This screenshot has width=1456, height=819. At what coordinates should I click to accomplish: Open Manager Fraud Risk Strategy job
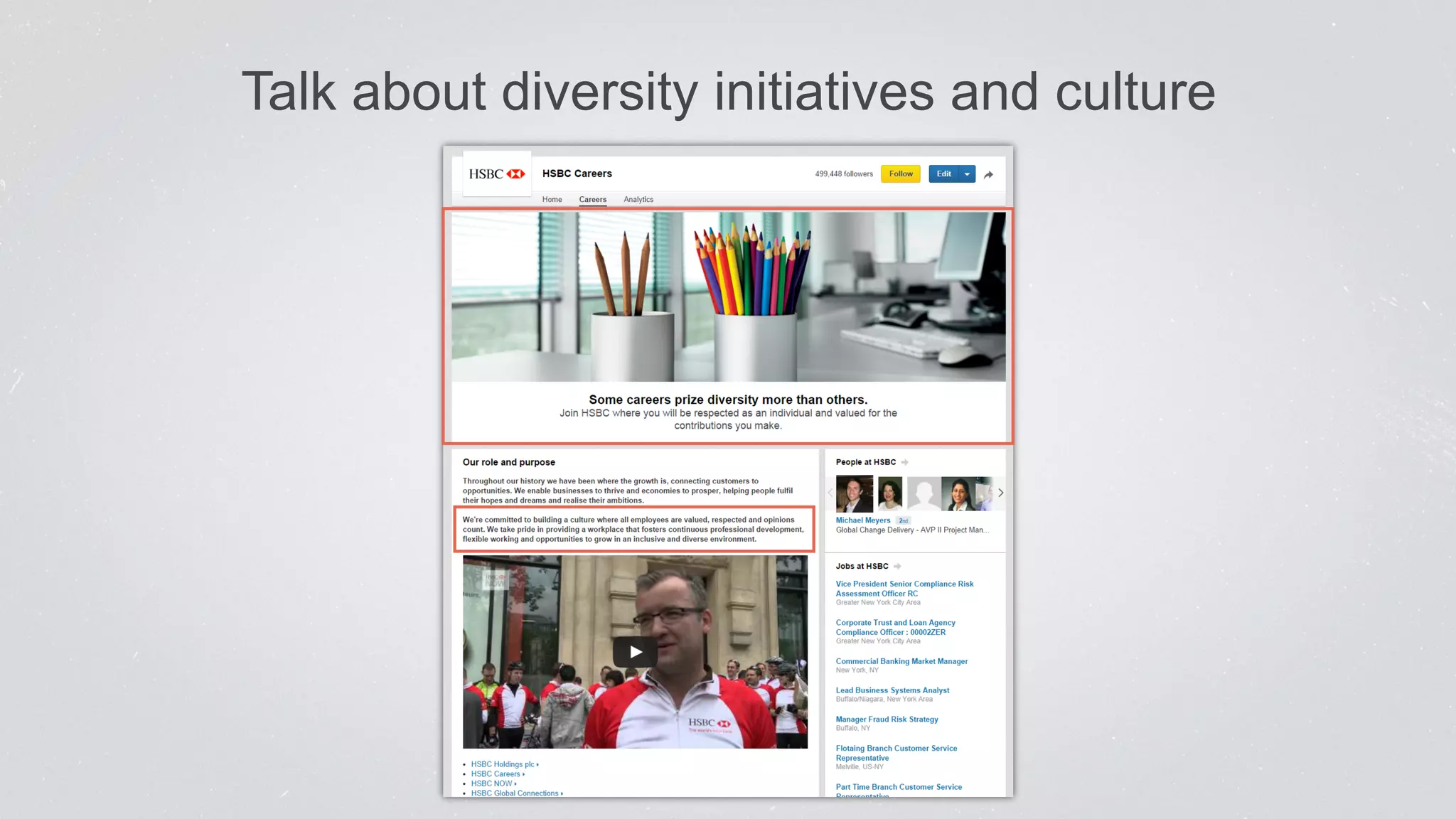[887, 719]
